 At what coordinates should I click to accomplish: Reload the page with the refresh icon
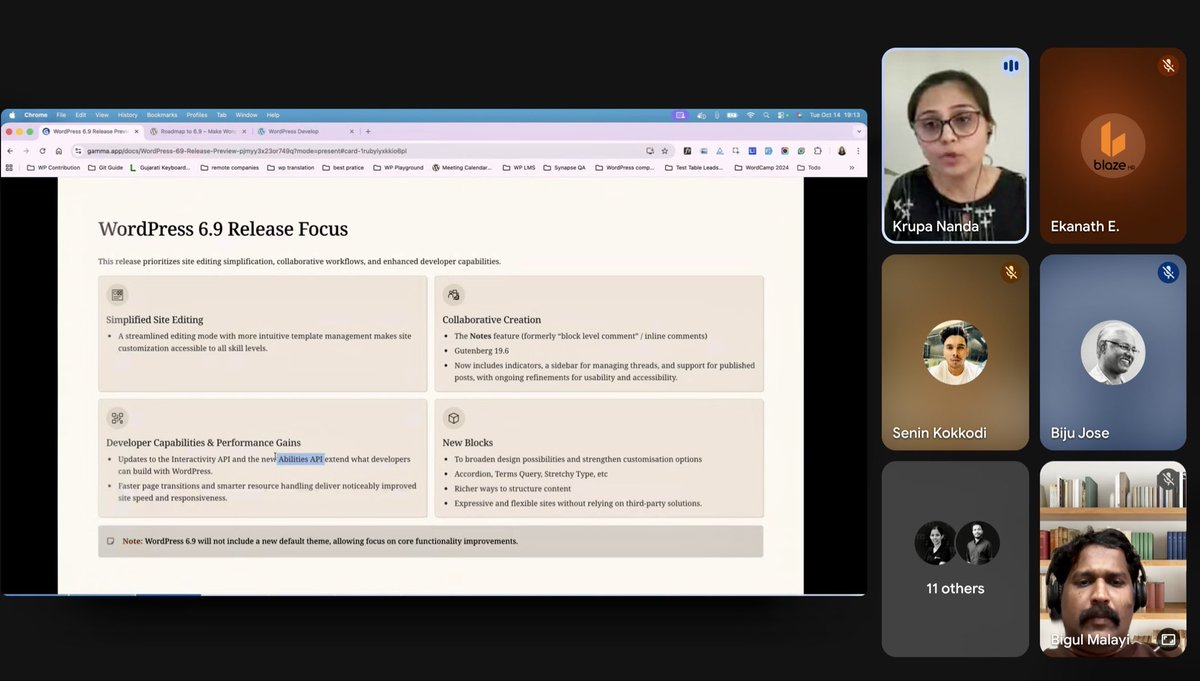coord(42,151)
